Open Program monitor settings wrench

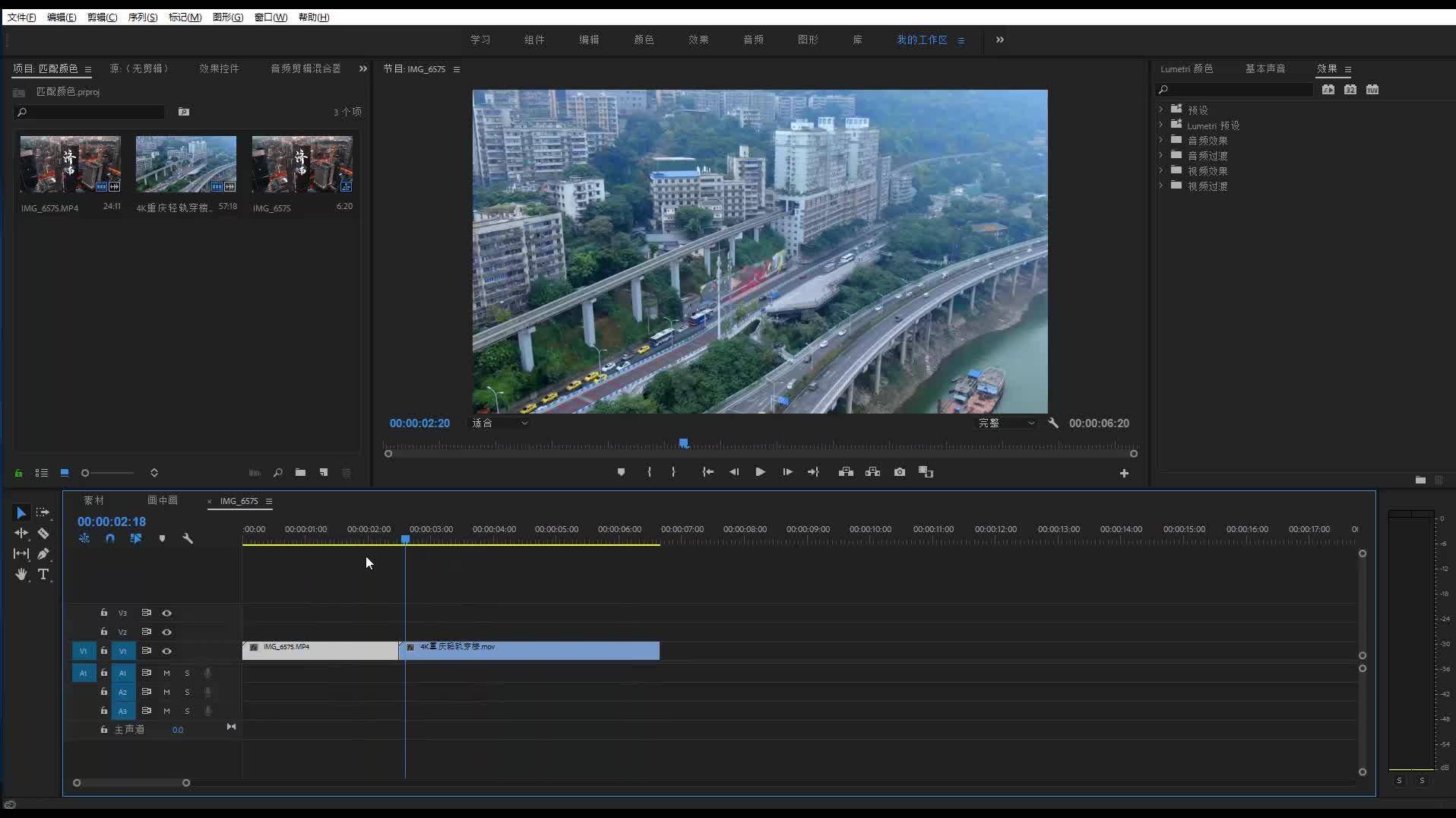(x=1053, y=423)
